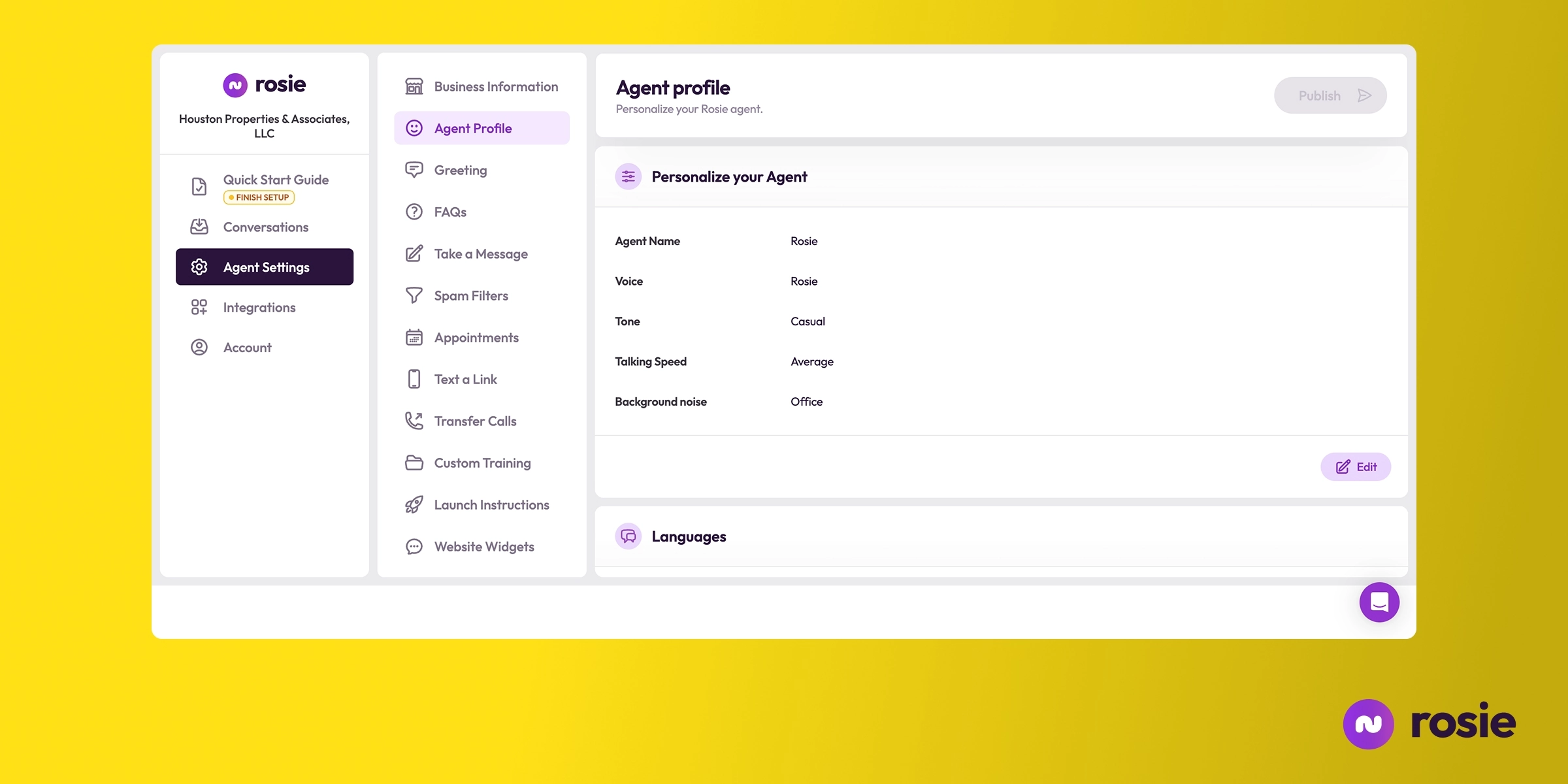Image resolution: width=1568 pixels, height=784 pixels.
Task: Click the Languages section heading
Action: coord(689,536)
